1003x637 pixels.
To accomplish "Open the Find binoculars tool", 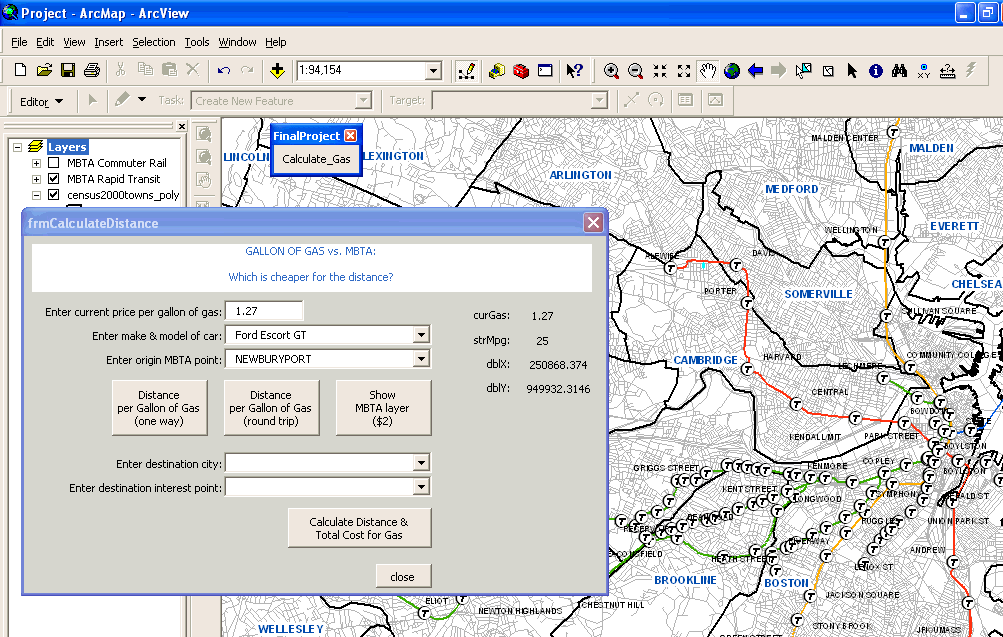I will pos(899,70).
